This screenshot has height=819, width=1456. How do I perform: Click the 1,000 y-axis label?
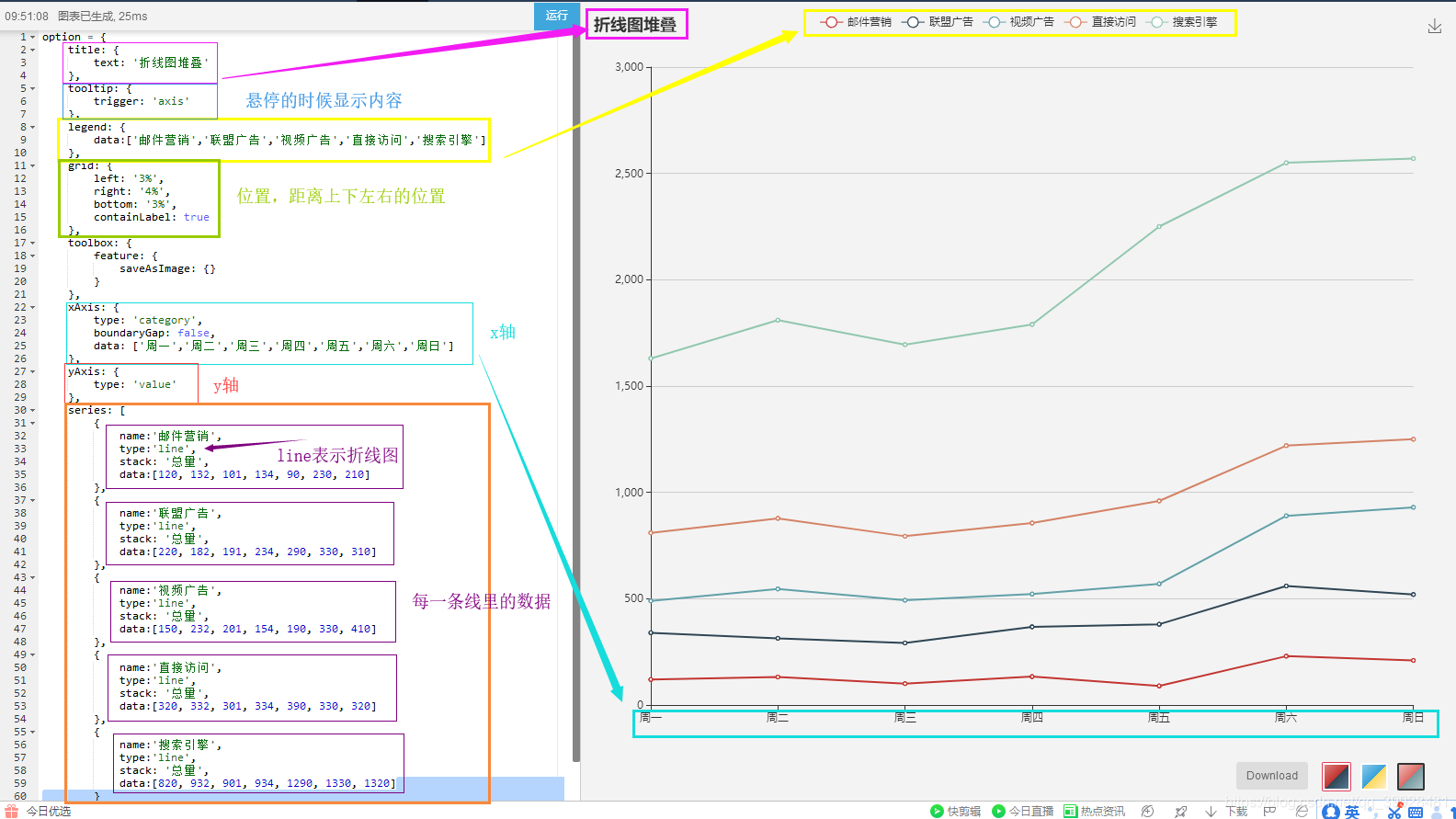click(x=629, y=493)
